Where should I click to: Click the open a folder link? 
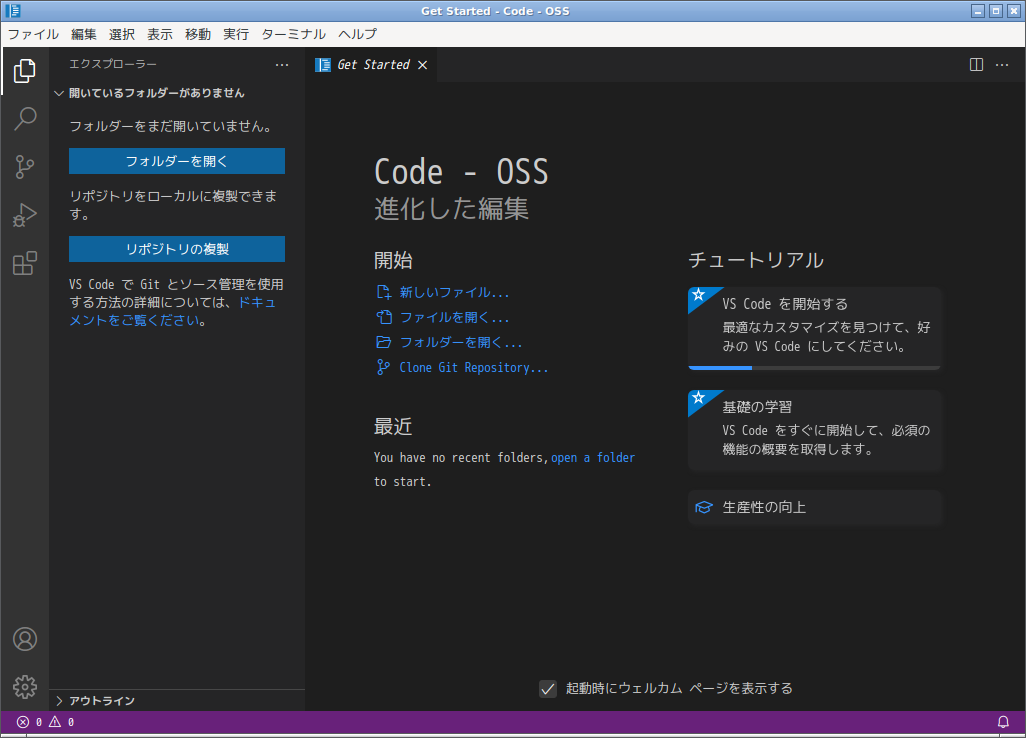(x=593, y=458)
